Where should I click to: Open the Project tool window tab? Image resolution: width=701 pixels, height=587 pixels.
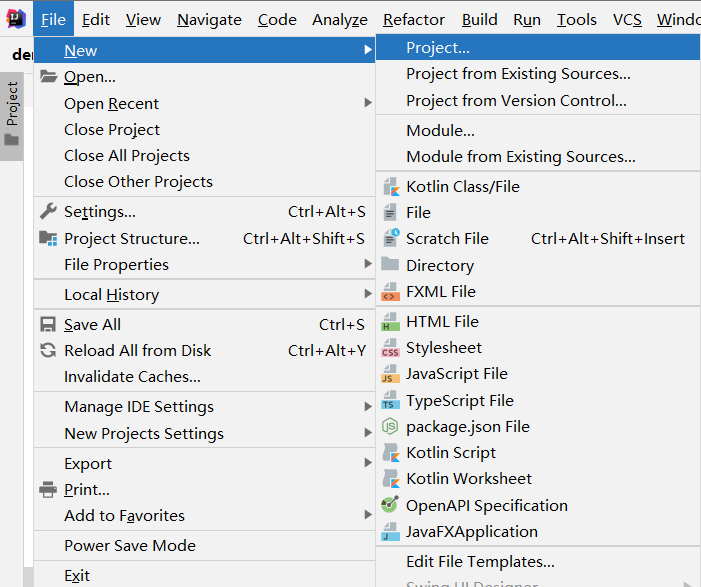12,116
